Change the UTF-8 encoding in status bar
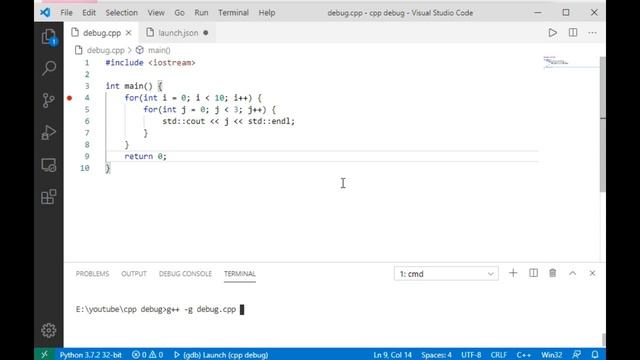Screen dimensions: 640x360 pos(471,355)
